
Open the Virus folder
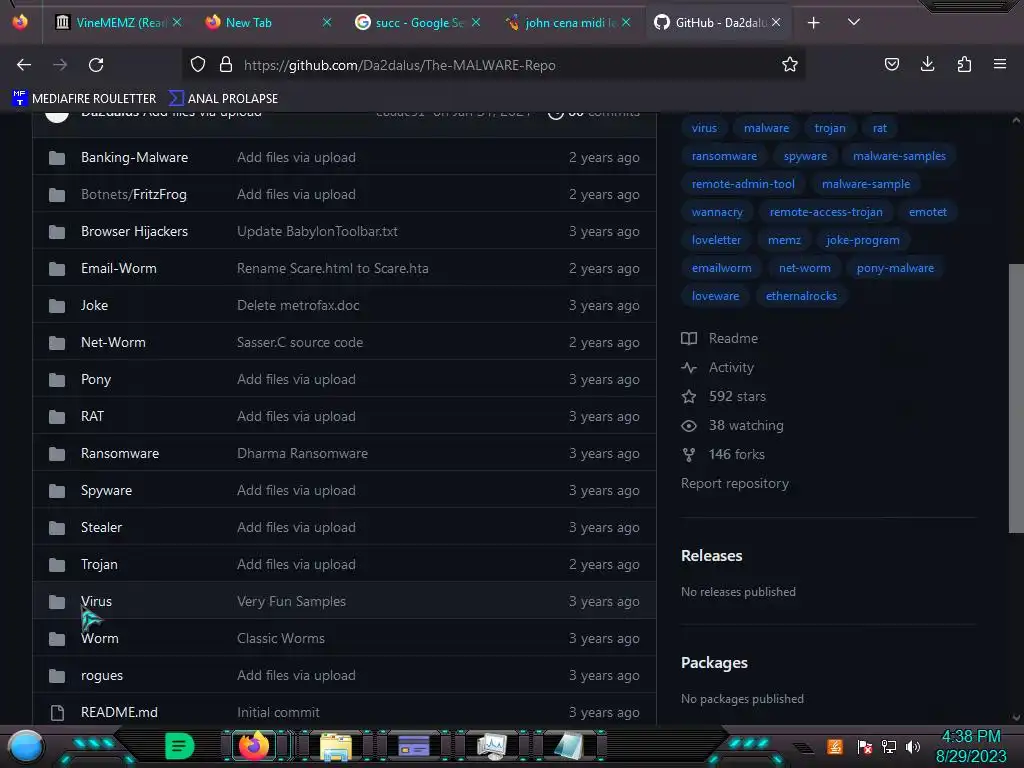coord(96,601)
